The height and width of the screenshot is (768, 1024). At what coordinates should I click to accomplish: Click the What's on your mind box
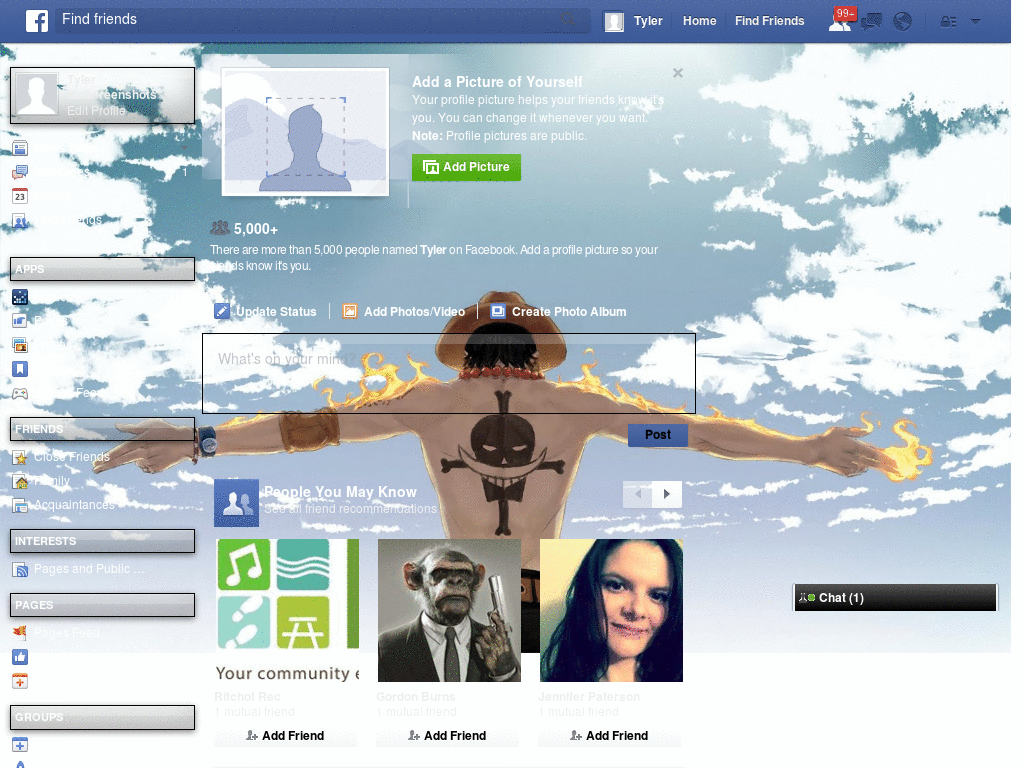click(x=449, y=374)
